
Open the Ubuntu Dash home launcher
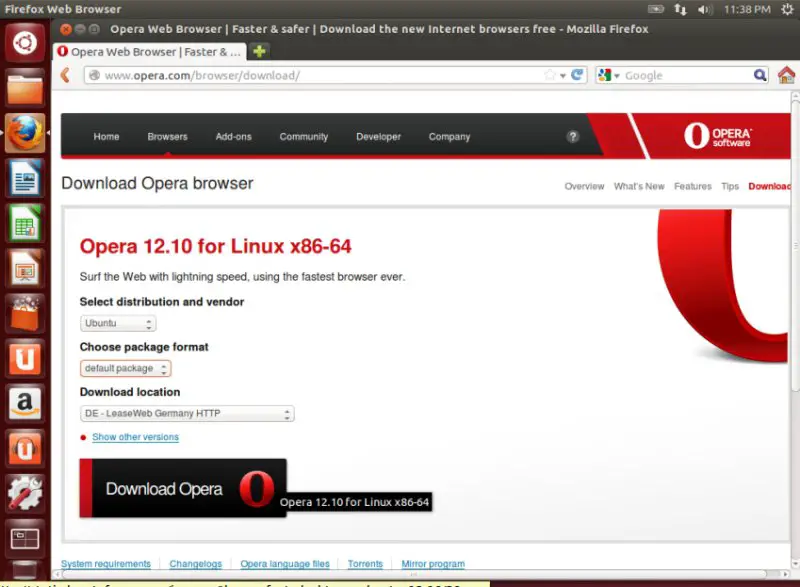coord(24,43)
